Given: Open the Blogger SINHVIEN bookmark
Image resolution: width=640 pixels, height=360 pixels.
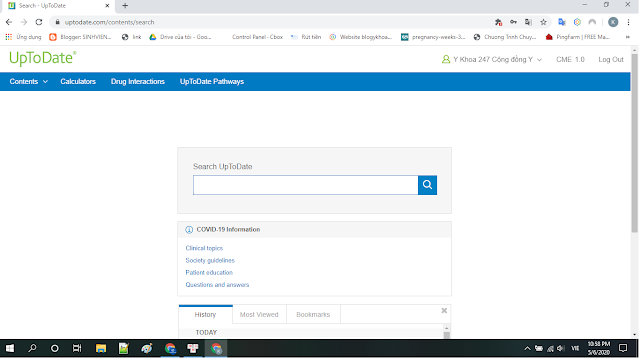Looking at the screenshot, I should (x=80, y=37).
